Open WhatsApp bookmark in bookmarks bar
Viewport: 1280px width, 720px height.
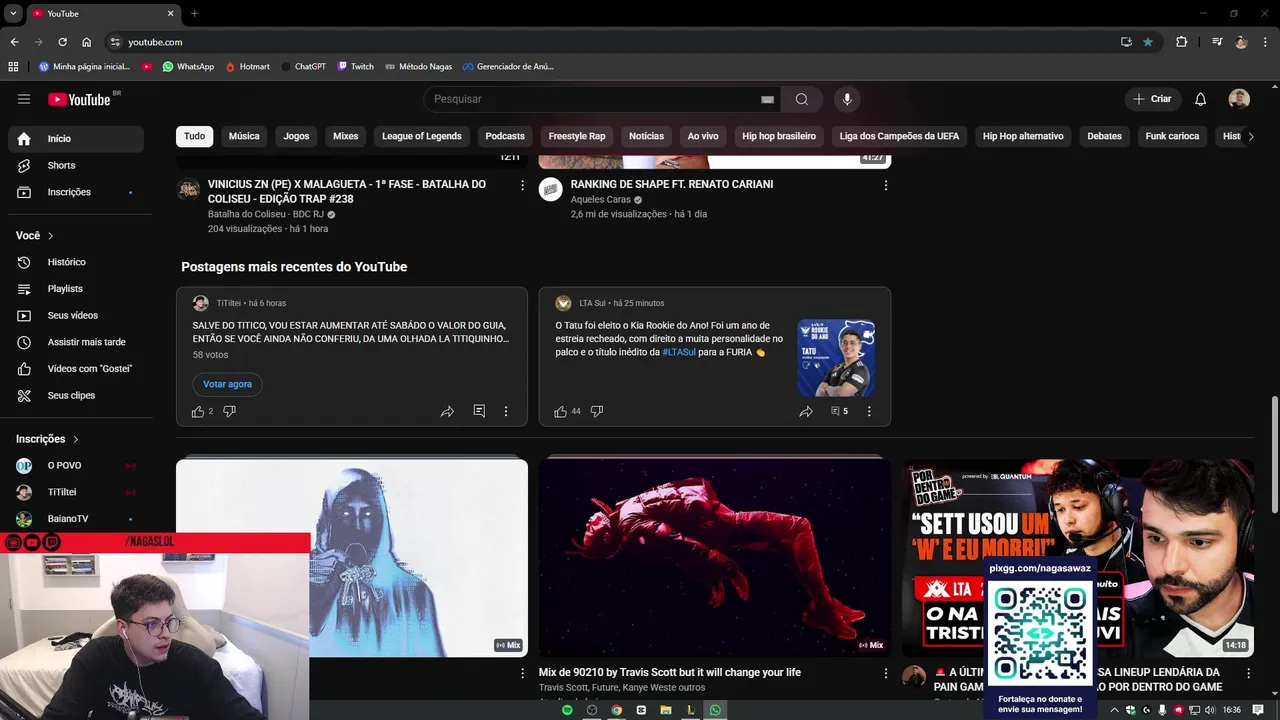tap(188, 67)
